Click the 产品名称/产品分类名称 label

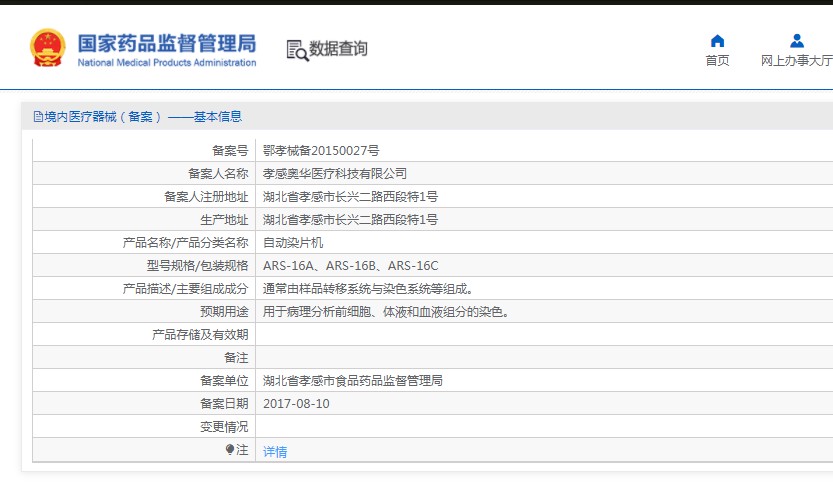tap(185, 243)
